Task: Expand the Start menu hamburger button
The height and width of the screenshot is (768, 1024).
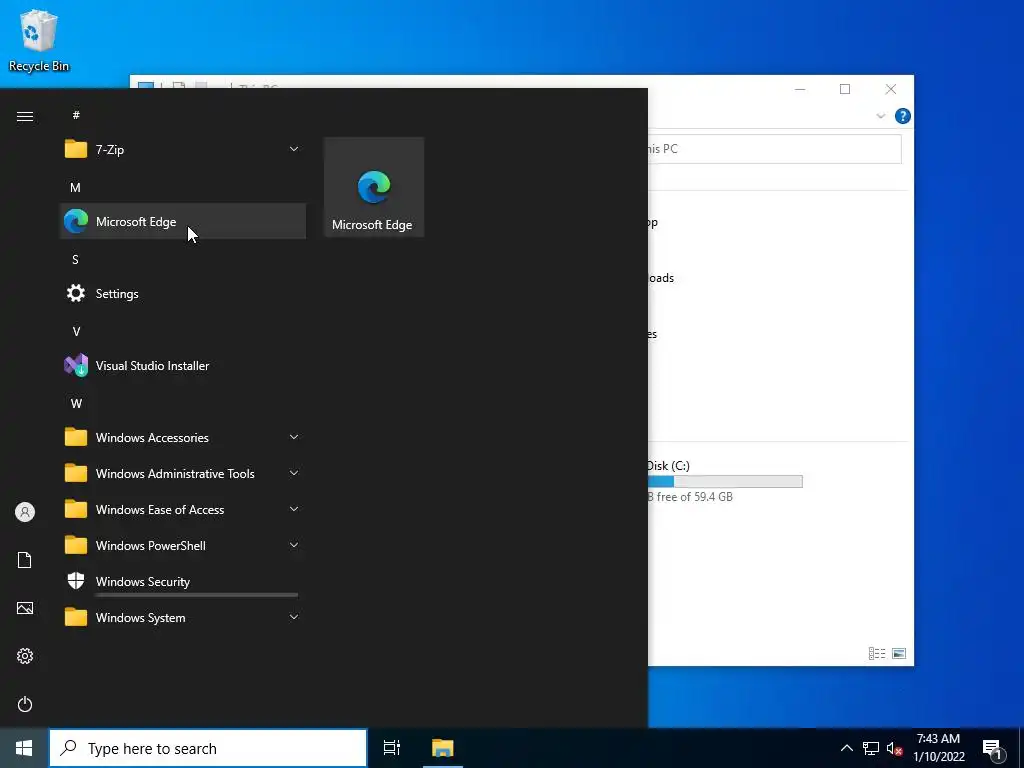Action: (x=25, y=116)
